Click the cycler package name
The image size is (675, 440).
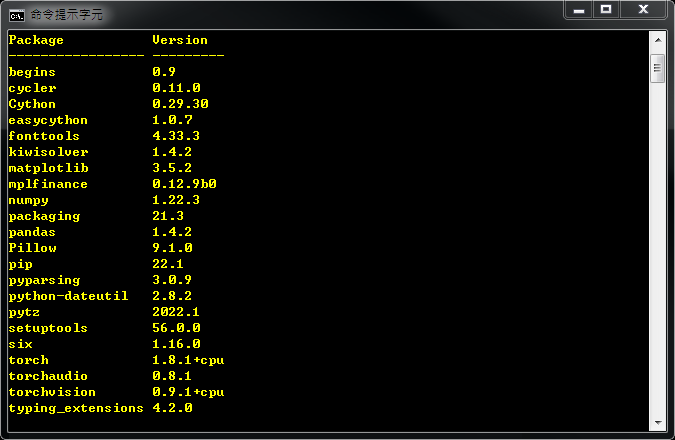(x=32, y=88)
